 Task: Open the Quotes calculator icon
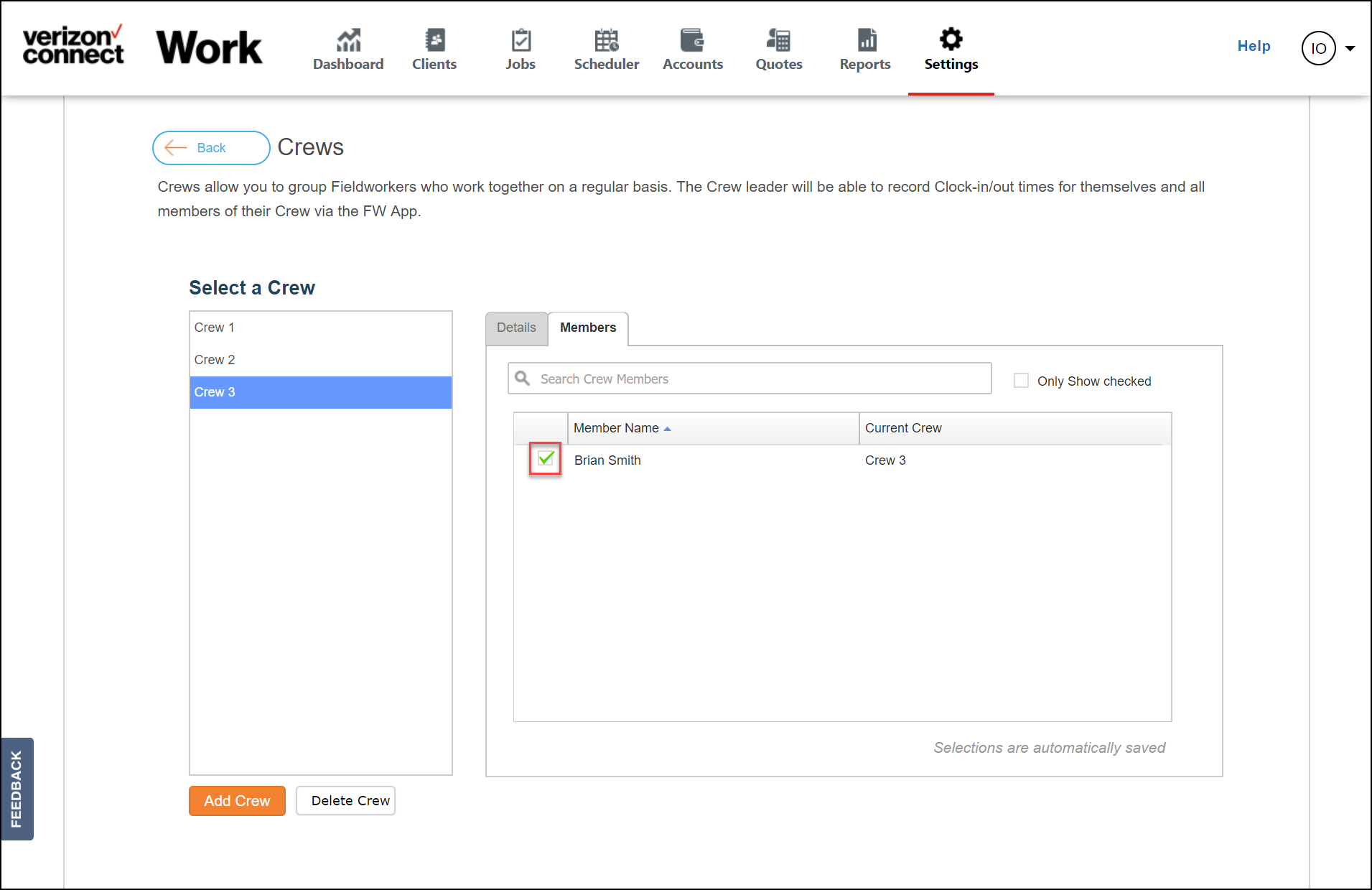(779, 40)
